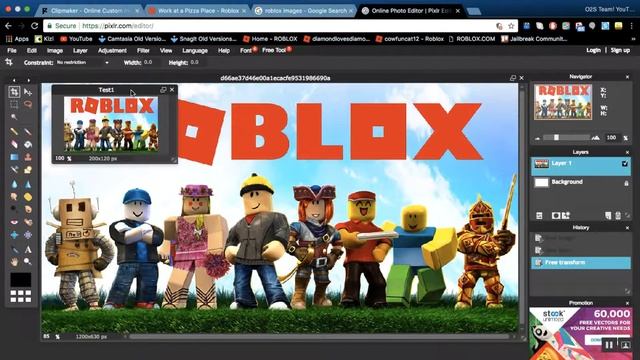The height and width of the screenshot is (360, 640).
Task: Open the Language menu
Action: pos(195,50)
